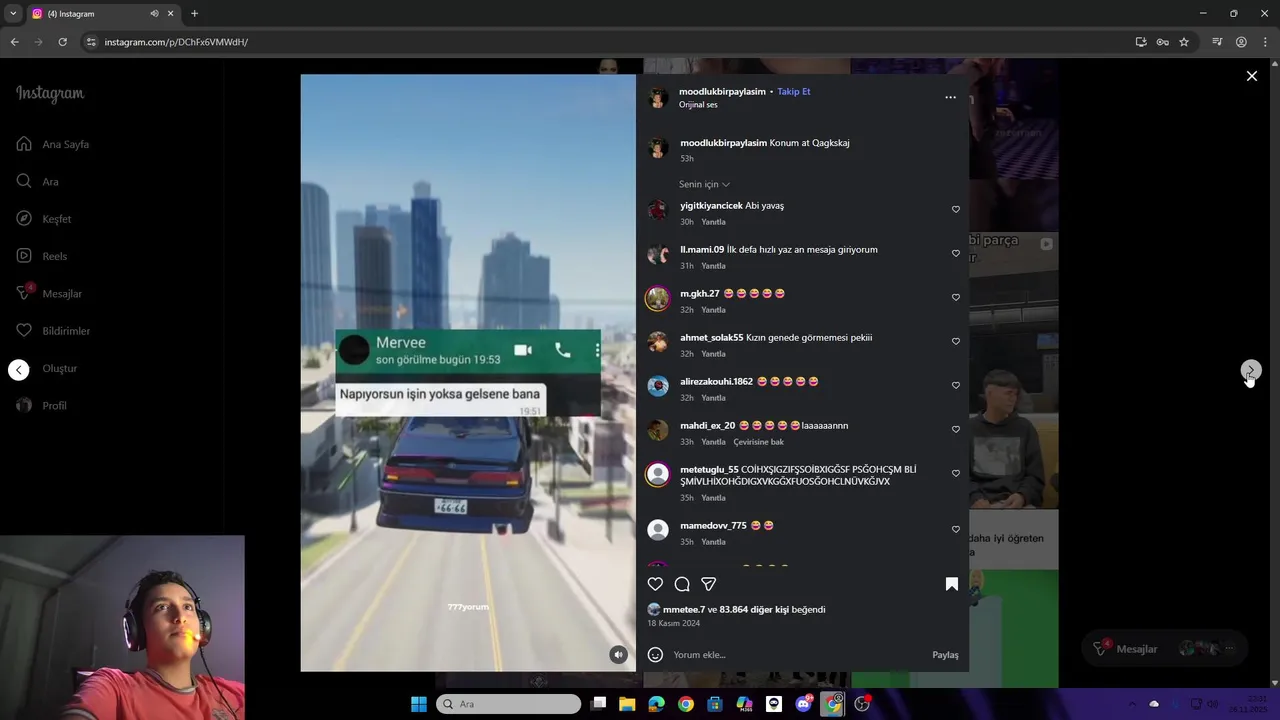Reload the page
1280x720 pixels.
tap(62, 42)
